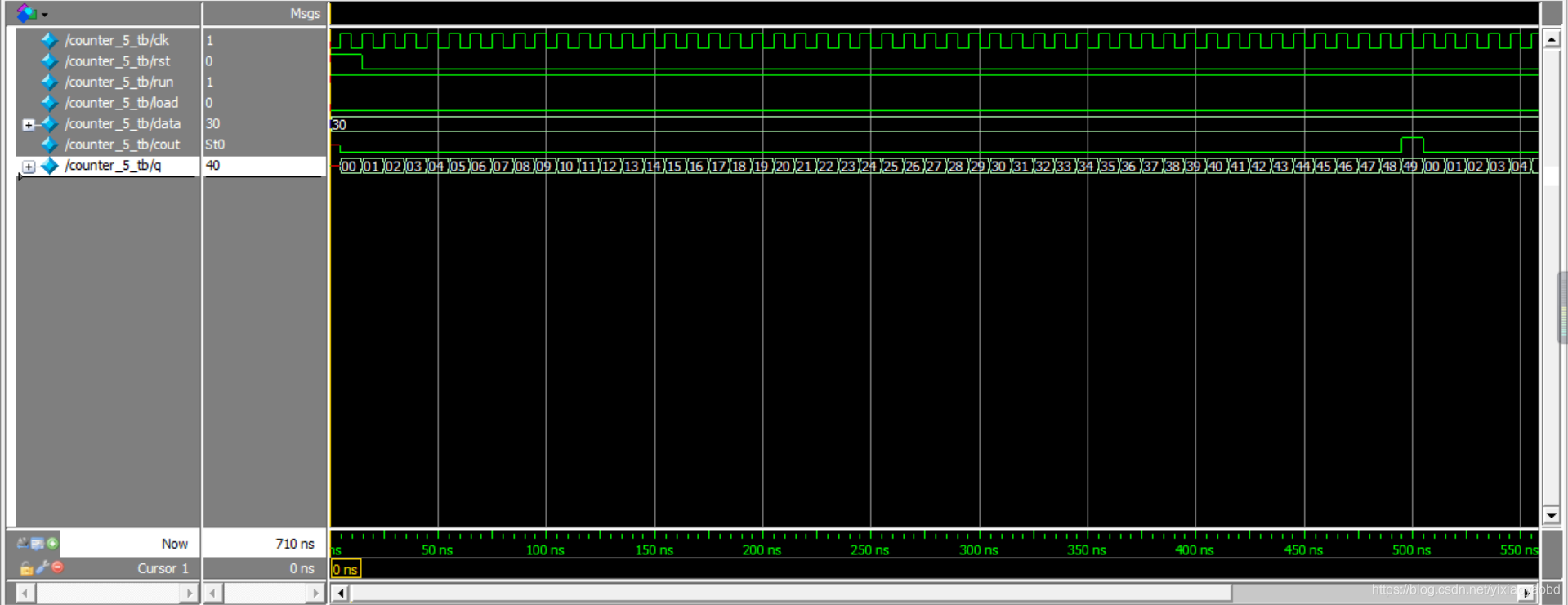
Task: Click waveform vertical scrollbar up arrow
Action: click(1550, 38)
